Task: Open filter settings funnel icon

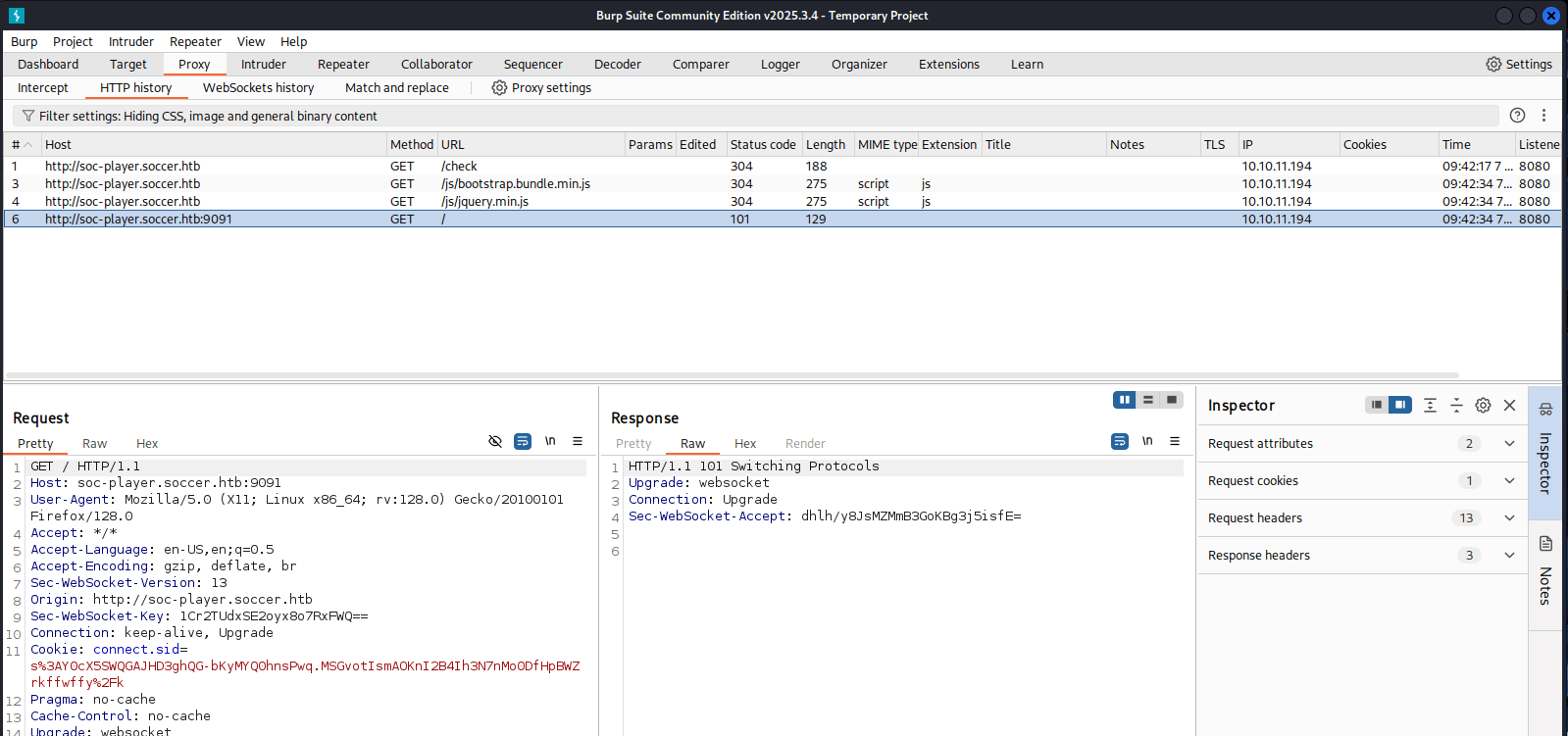Action: click(27, 116)
